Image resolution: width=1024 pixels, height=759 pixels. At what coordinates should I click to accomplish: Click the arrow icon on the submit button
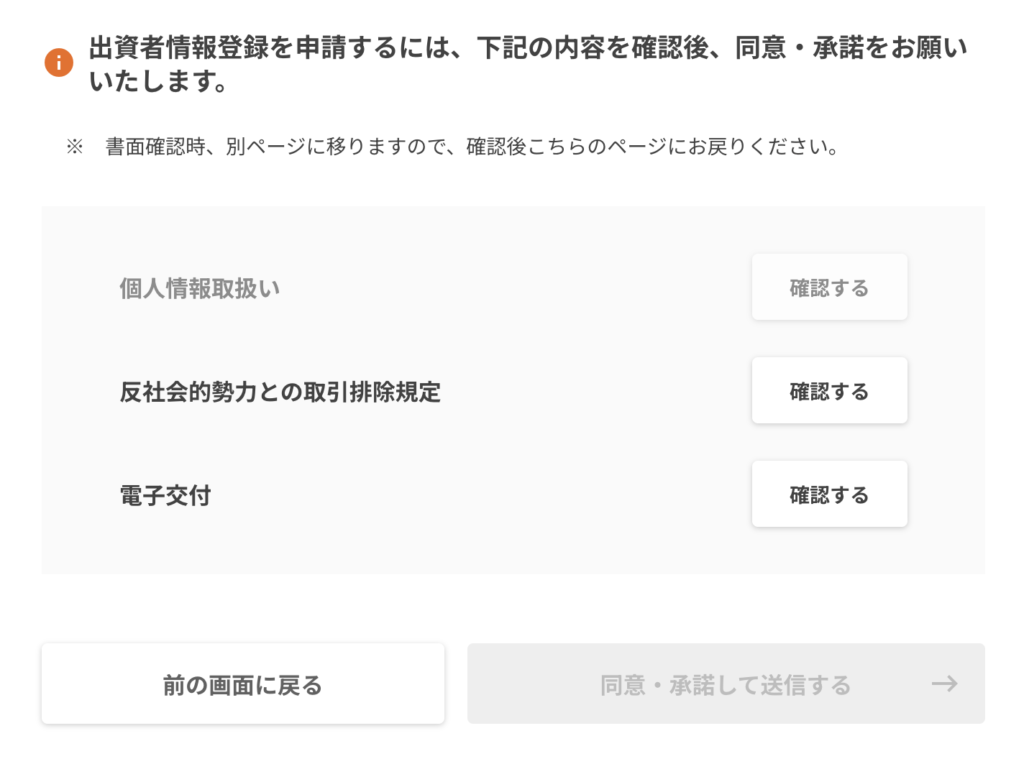click(944, 684)
